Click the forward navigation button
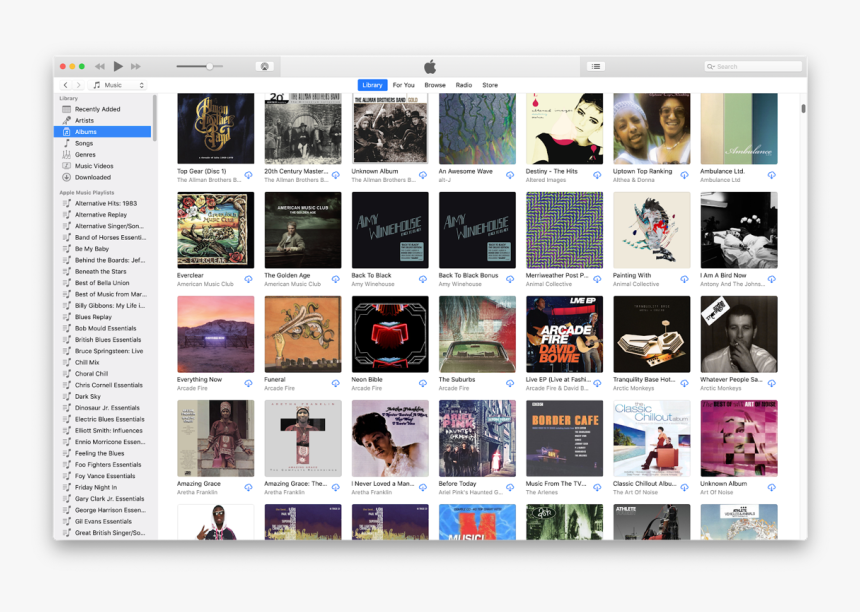 pyautogui.click(x=76, y=85)
